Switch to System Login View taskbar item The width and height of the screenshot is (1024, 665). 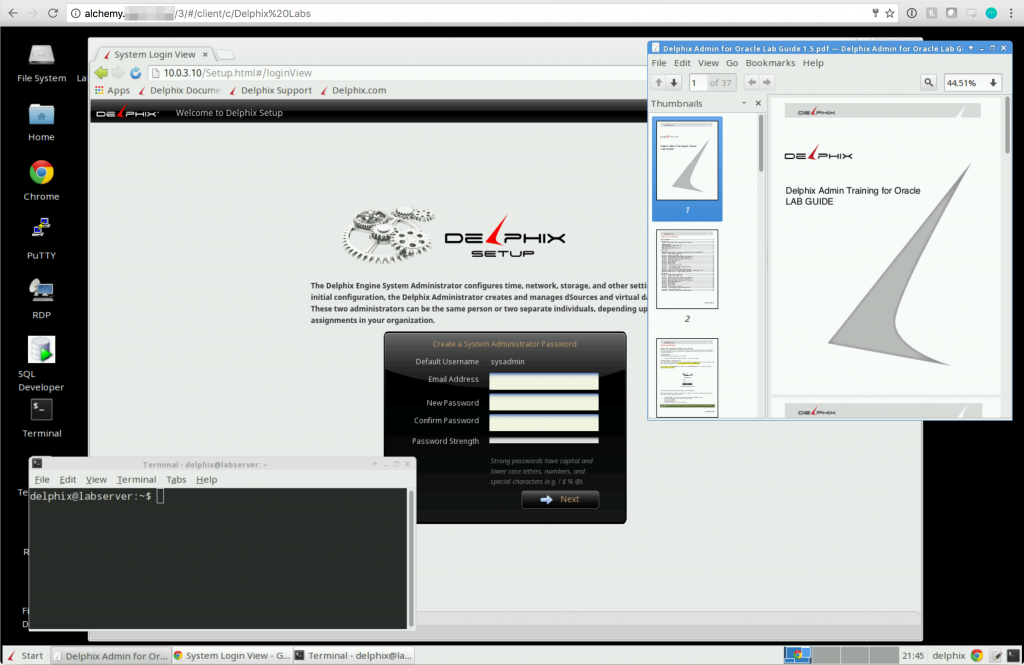232,655
